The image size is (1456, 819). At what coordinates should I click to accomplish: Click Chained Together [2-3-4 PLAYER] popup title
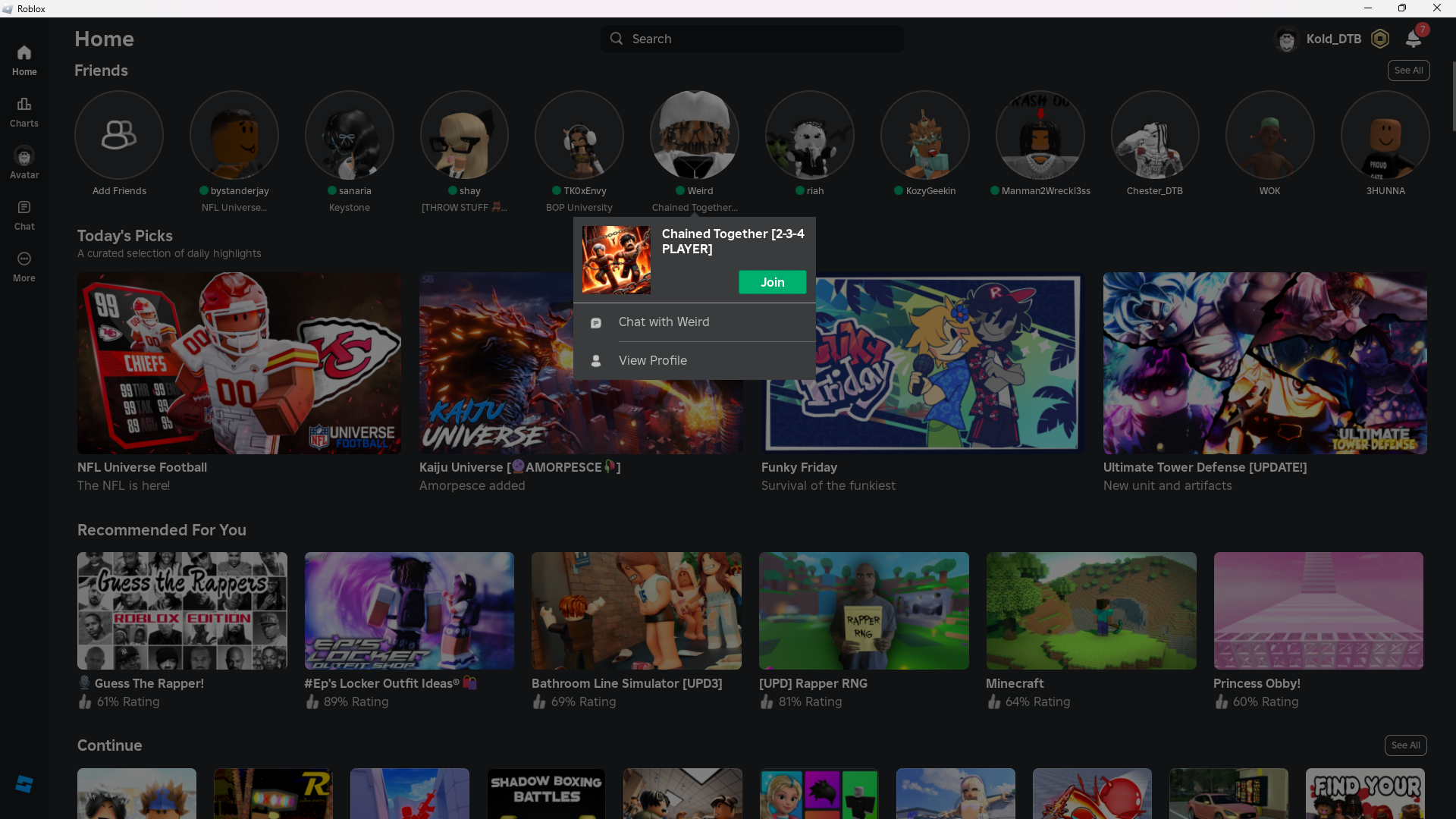733,241
